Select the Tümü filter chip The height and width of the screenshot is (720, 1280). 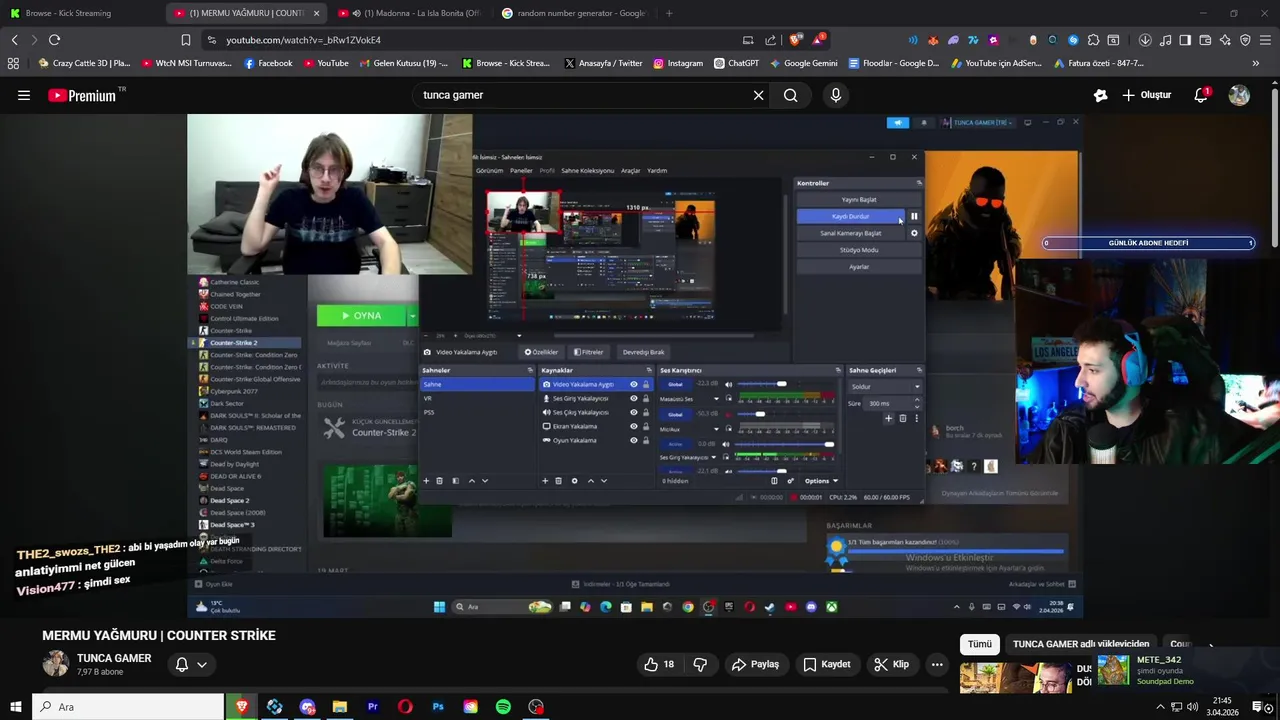[x=980, y=644]
